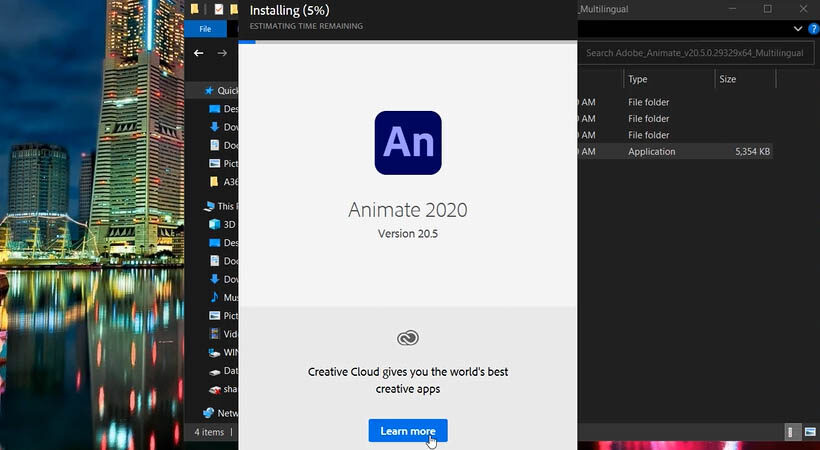This screenshot has height=450, width=820.
Task: Click the 'Creative Cloud gives you' tagline text
Action: tap(408, 380)
